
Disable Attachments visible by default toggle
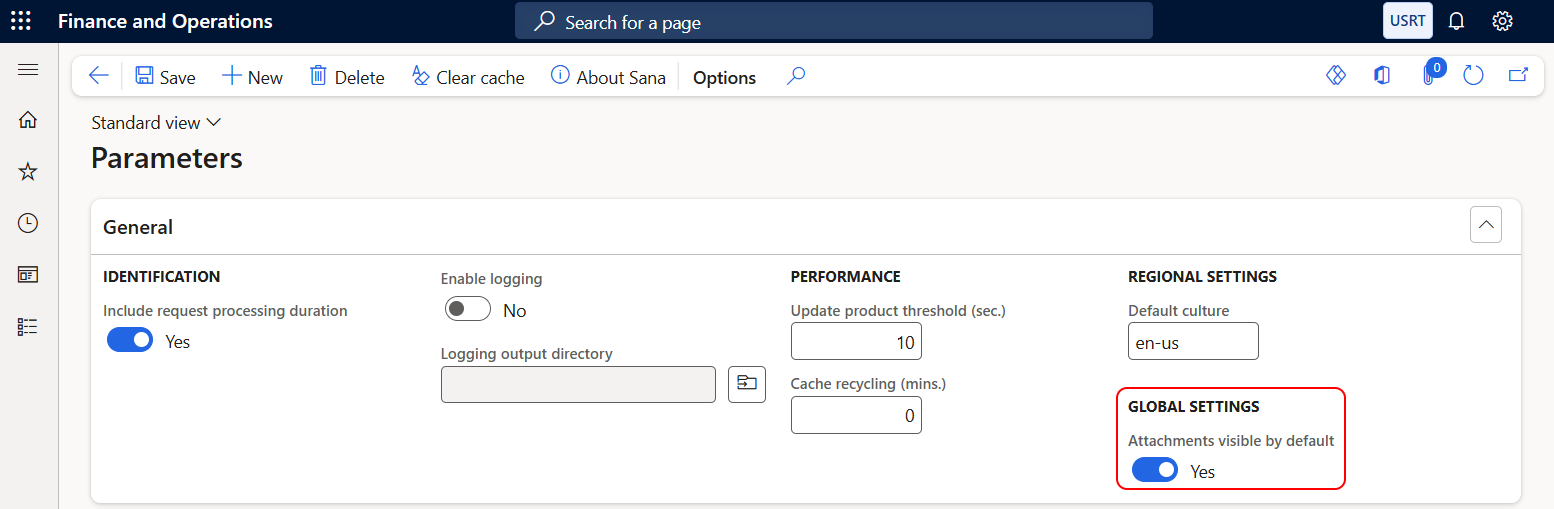[x=1155, y=470]
